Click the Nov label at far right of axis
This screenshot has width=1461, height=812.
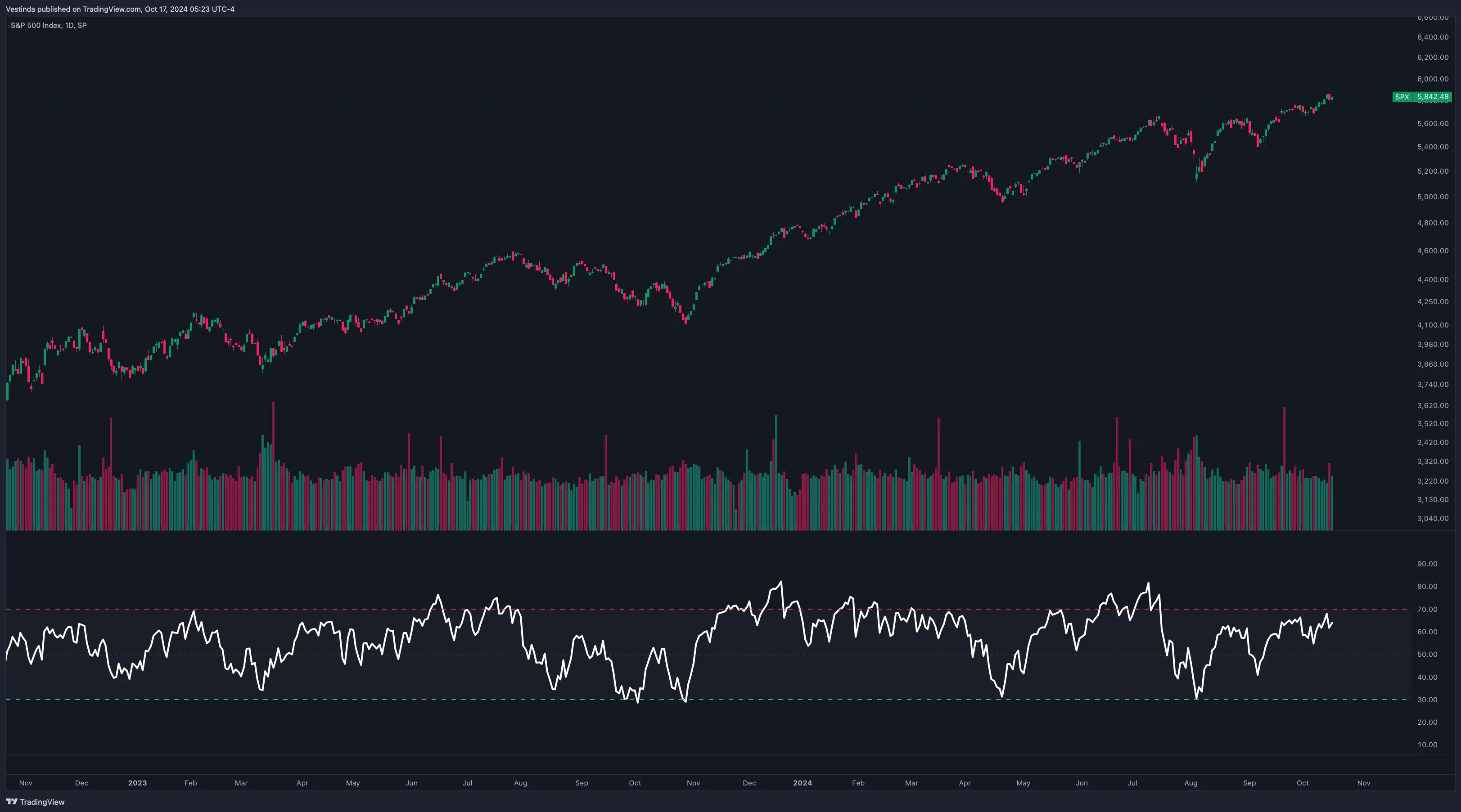click(x=1364, y=783)
